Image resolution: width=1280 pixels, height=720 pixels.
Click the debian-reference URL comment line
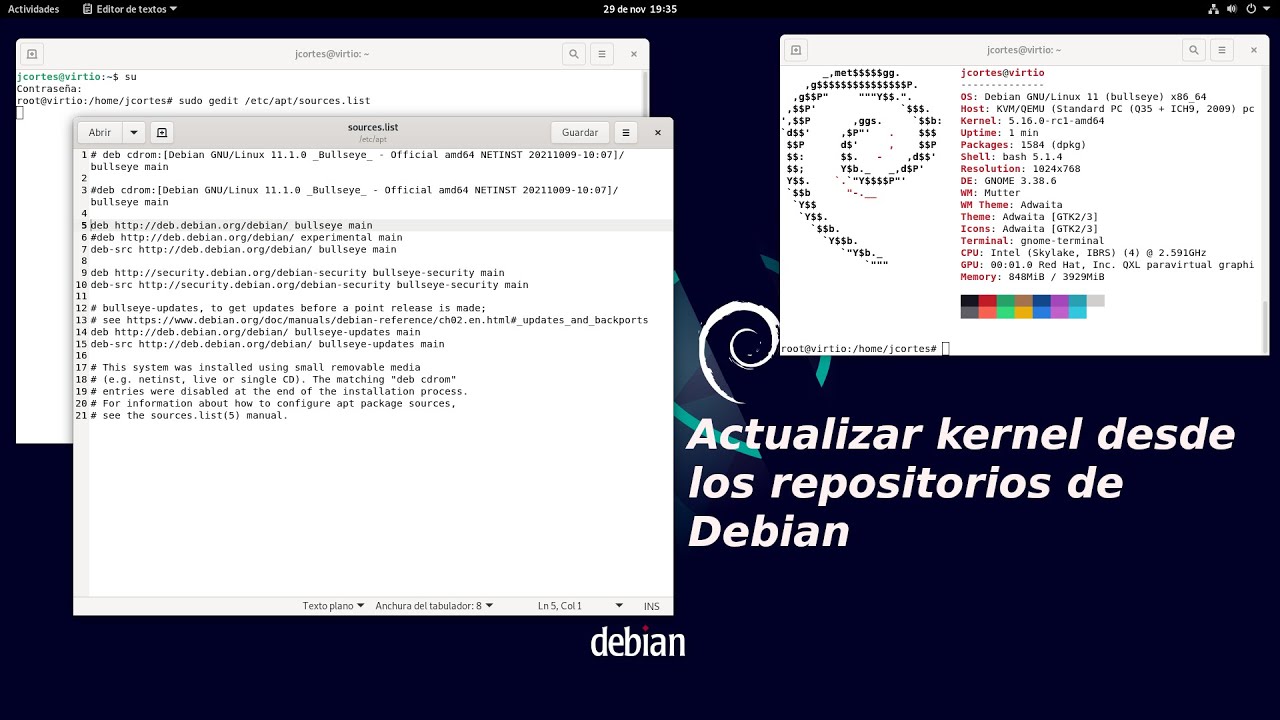point(369,320)
